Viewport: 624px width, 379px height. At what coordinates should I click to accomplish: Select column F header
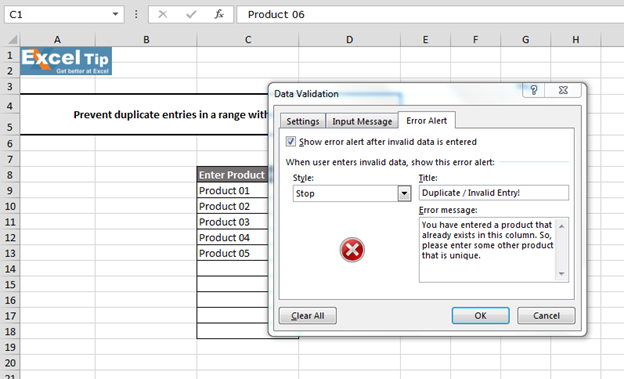click(475, 39)
